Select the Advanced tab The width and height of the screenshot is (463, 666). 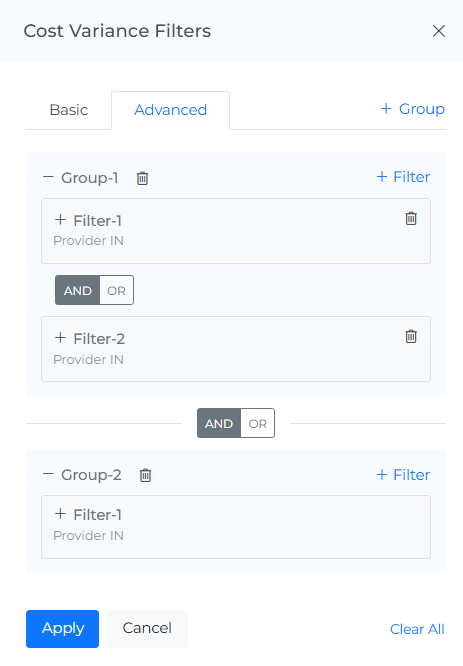coord(170,110)
